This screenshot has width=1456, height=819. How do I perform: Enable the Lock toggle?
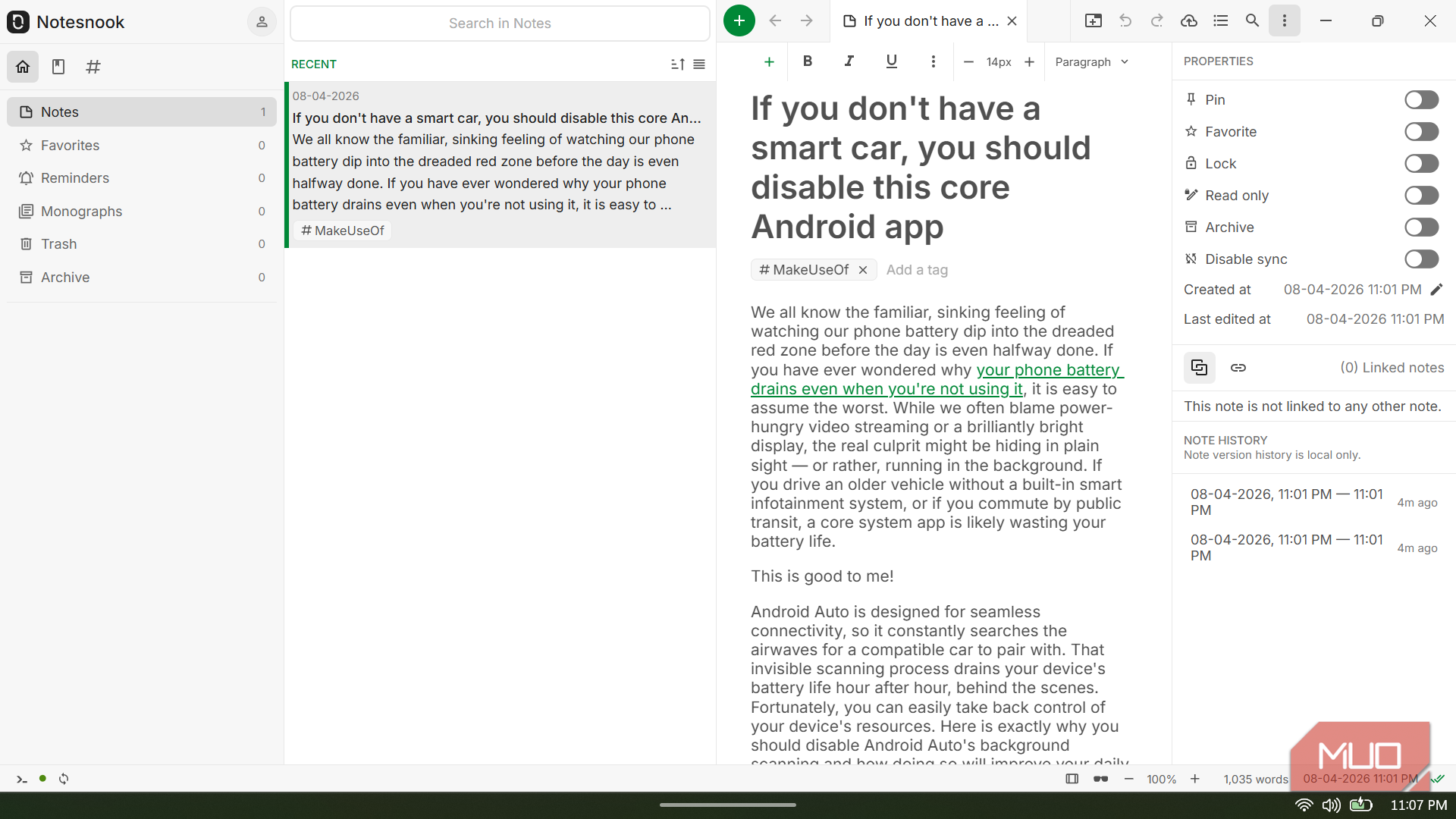[x=1421, y=164]
